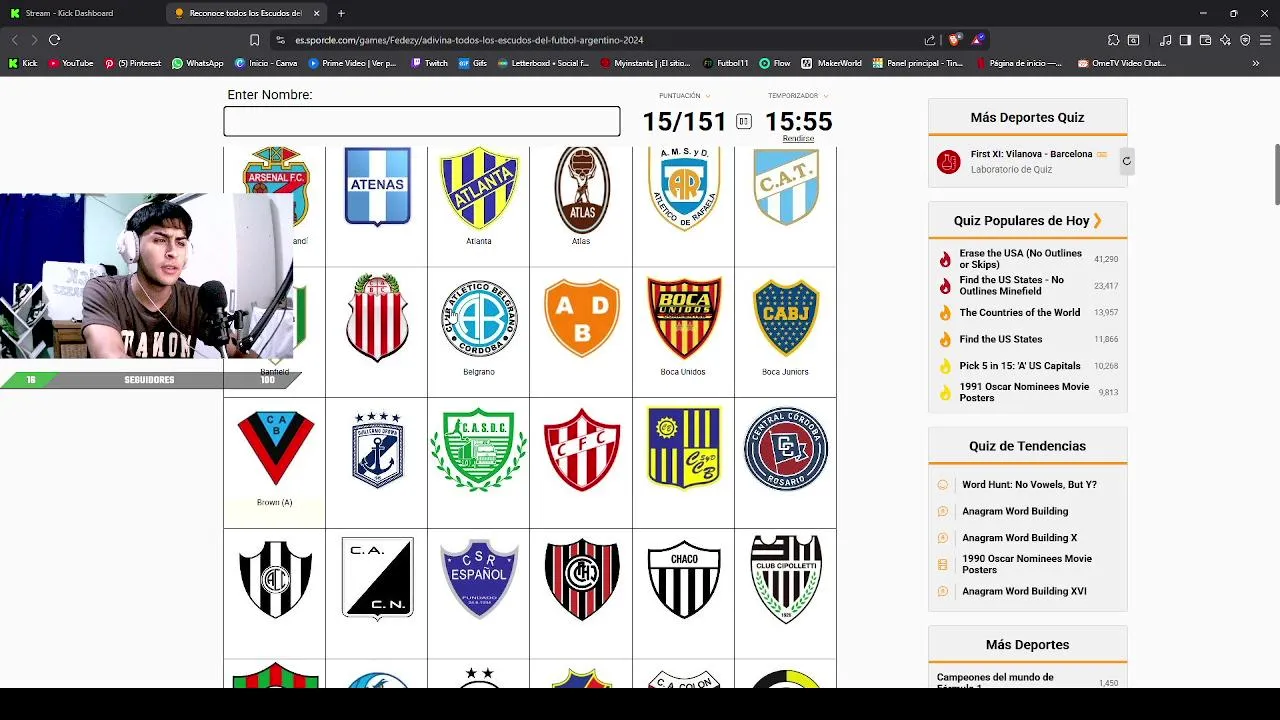Viewport: 1280px width, 720px height.
Task: Open The Countries of the World quiz
Action: [1019, 312]
